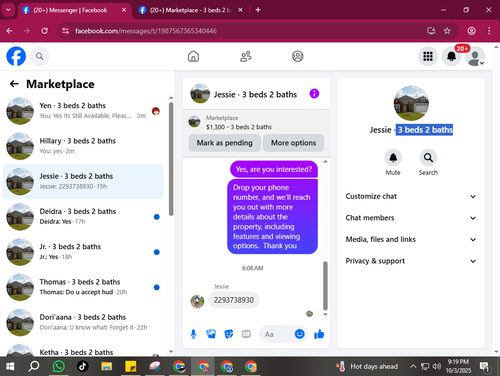This screenshot has height=376, width=500.
Task: View site information icon in address bar
Action: [x=66, y=31]
